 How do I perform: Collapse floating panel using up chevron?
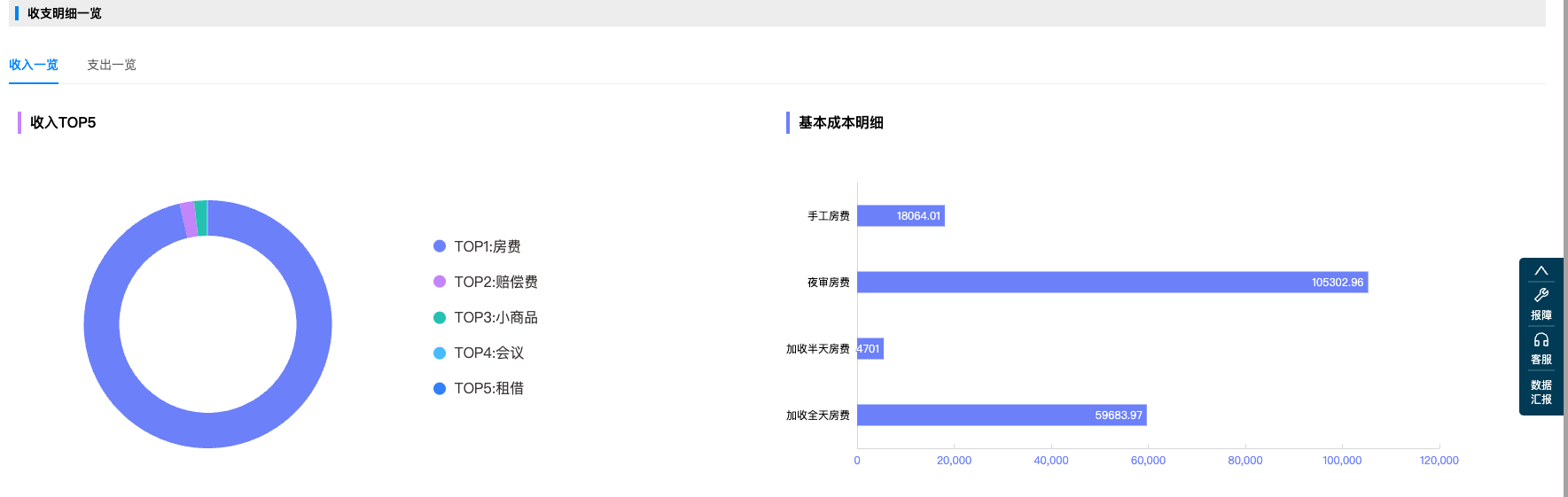click(1541, 270)
